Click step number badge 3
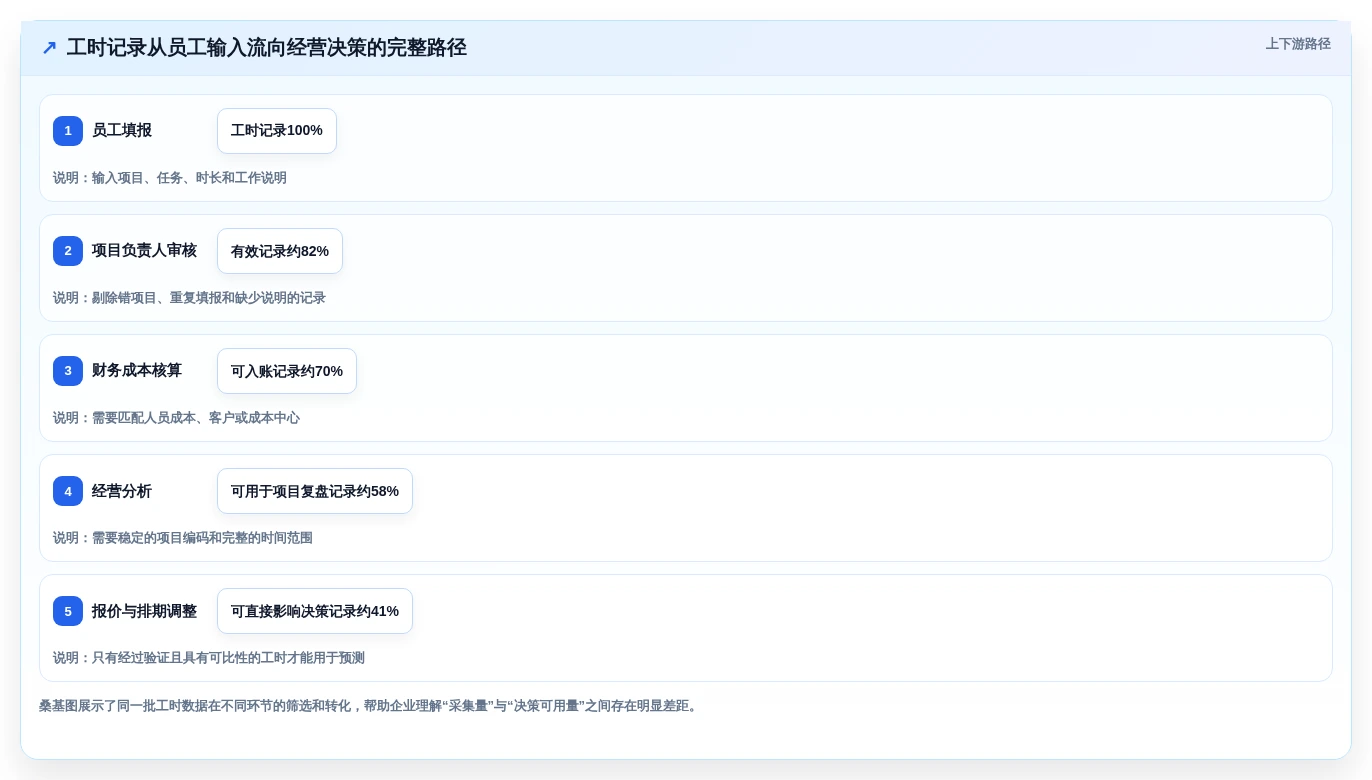The image size is (1372, 780). click(x=68, y=371)
